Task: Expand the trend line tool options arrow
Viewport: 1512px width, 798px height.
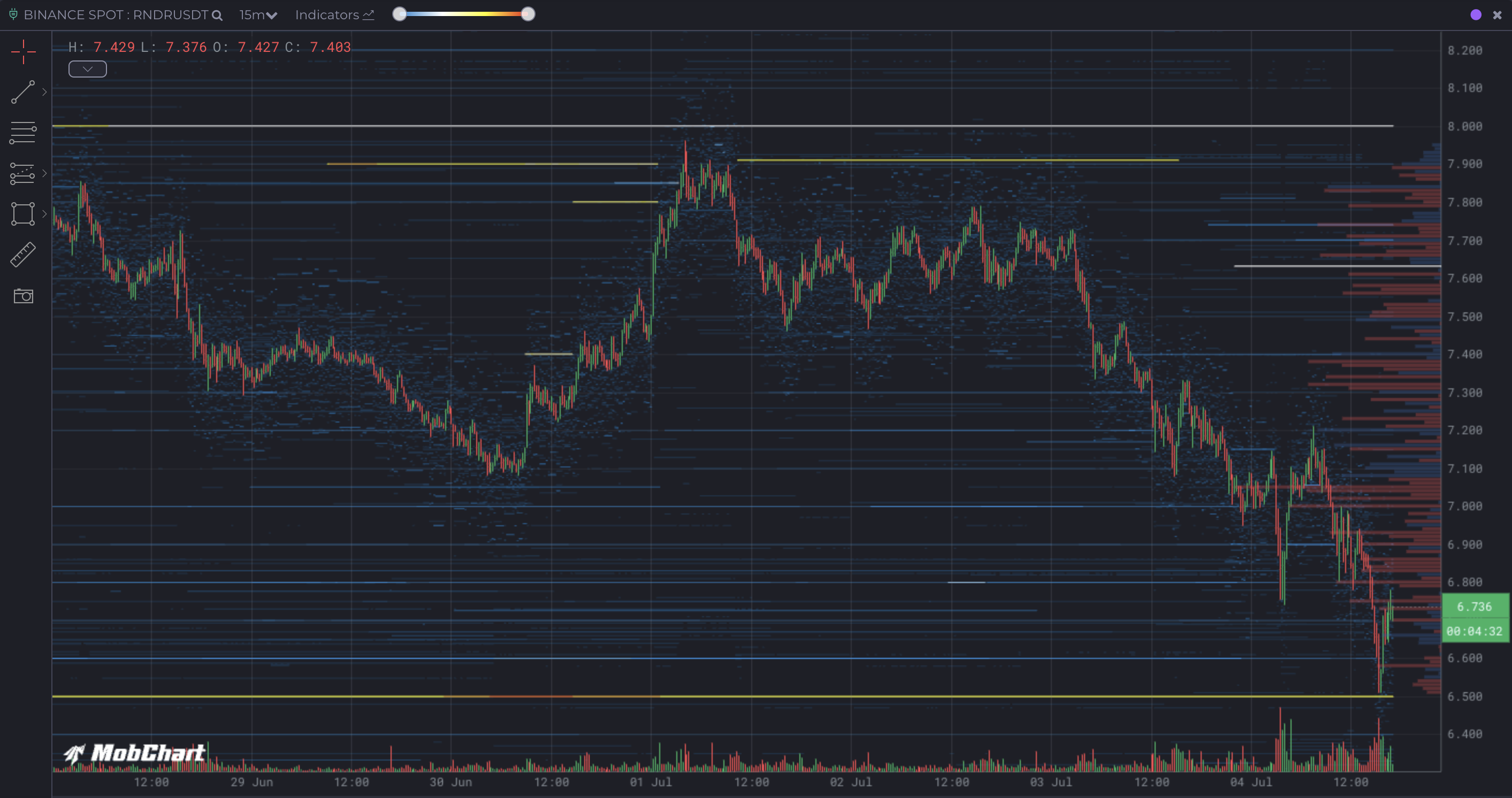Action: tap(44, 92)
